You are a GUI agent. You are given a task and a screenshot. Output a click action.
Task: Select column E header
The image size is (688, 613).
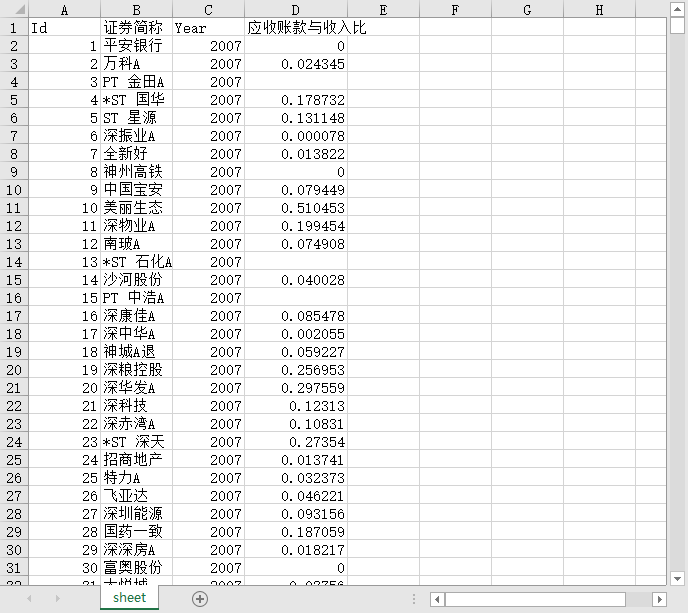pyautogui.click(x=383, y=10)
